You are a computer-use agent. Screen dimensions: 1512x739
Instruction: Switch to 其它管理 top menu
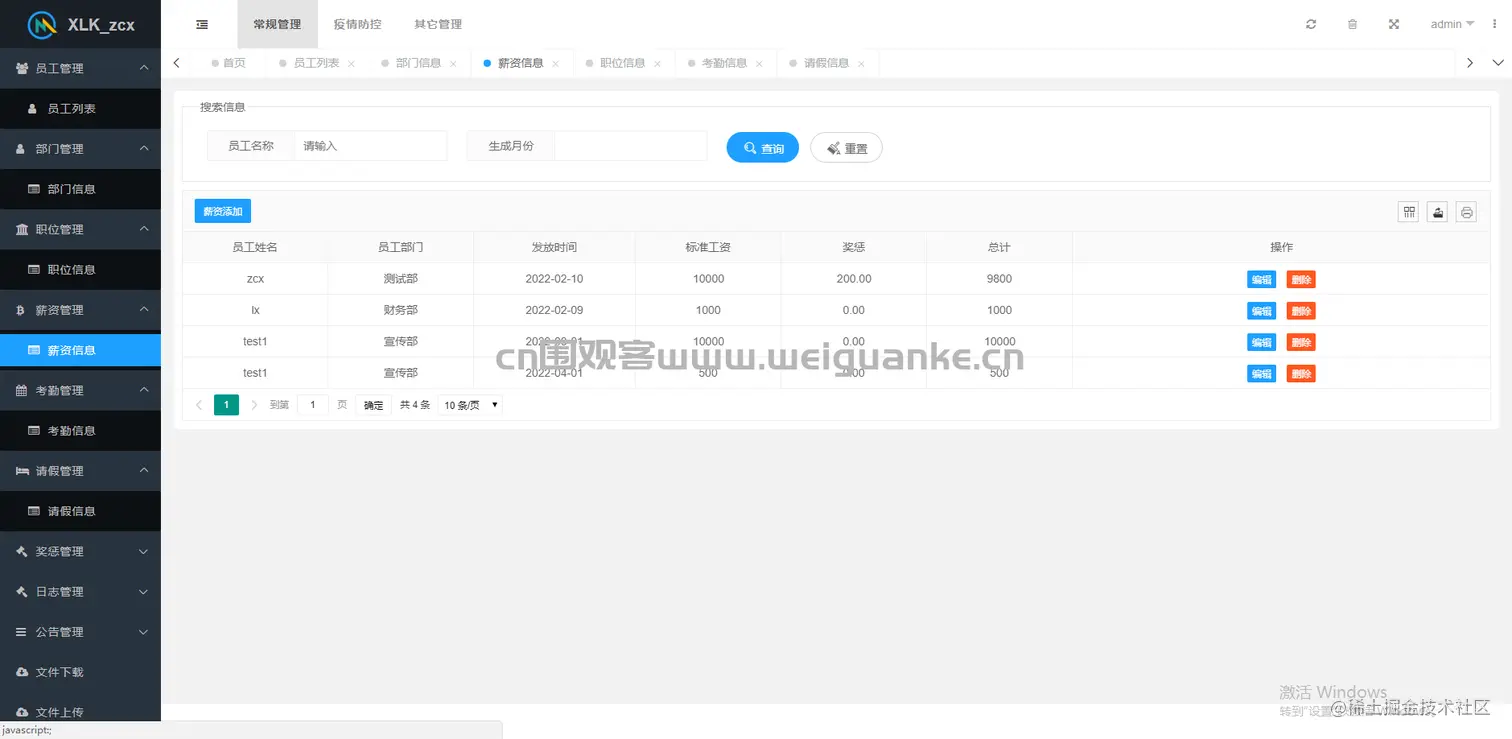[438, 24]
